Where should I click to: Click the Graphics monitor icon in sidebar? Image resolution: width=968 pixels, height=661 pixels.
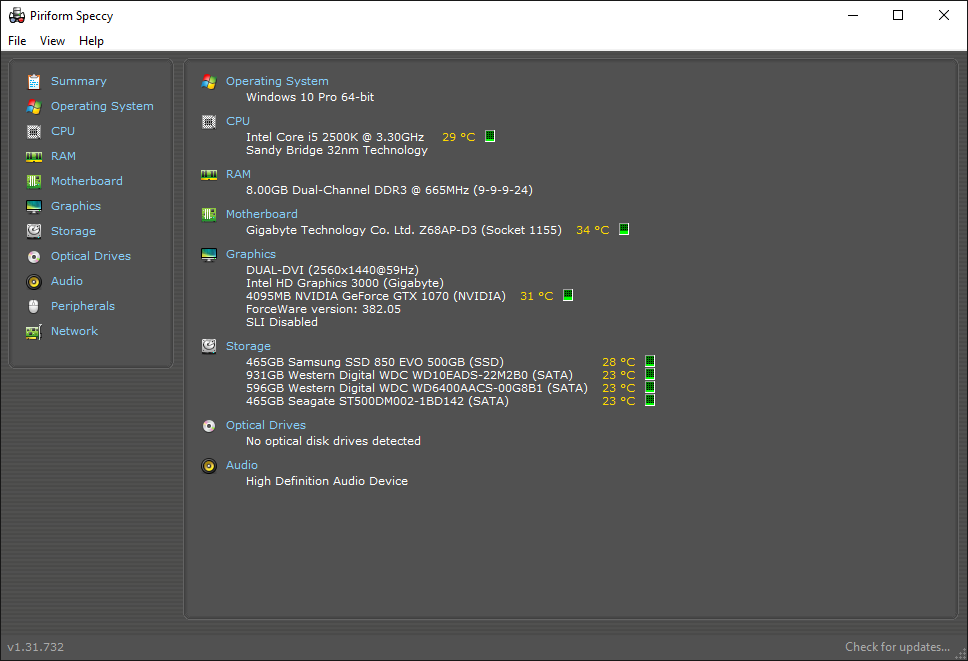pos(34,207)
